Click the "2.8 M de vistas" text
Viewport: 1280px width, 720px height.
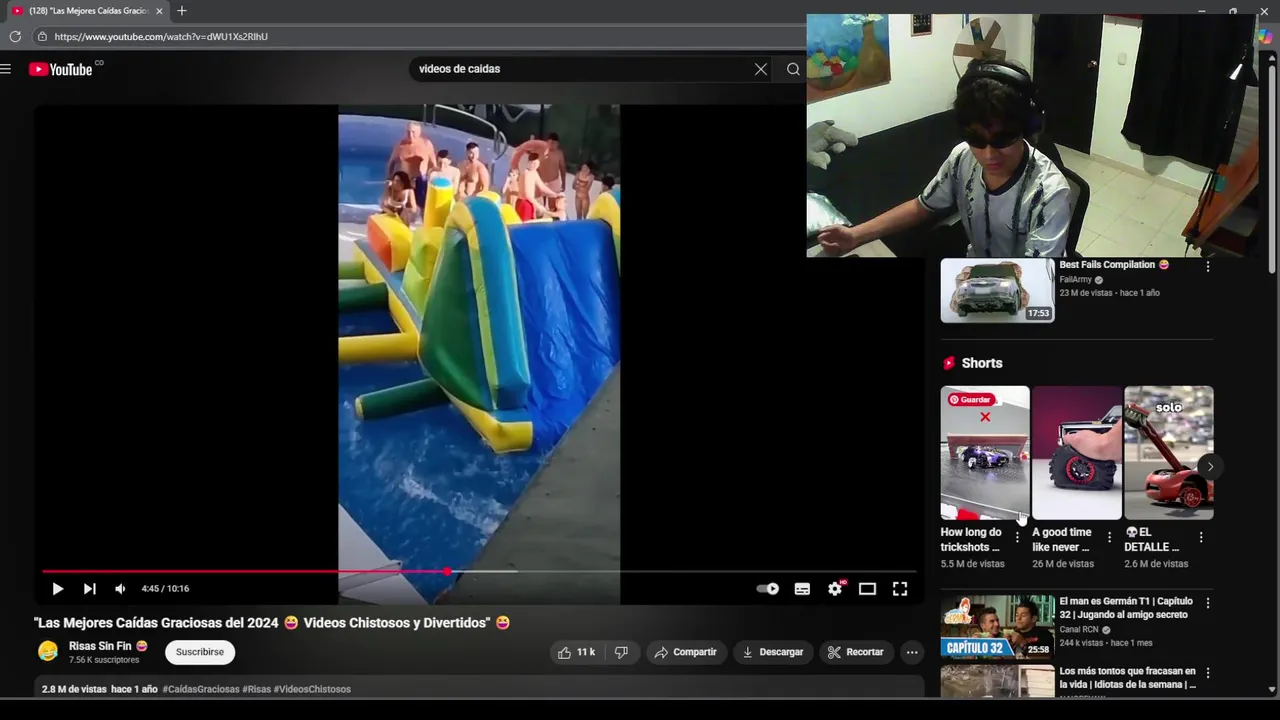pyautogui.click(x=74, y=689)
